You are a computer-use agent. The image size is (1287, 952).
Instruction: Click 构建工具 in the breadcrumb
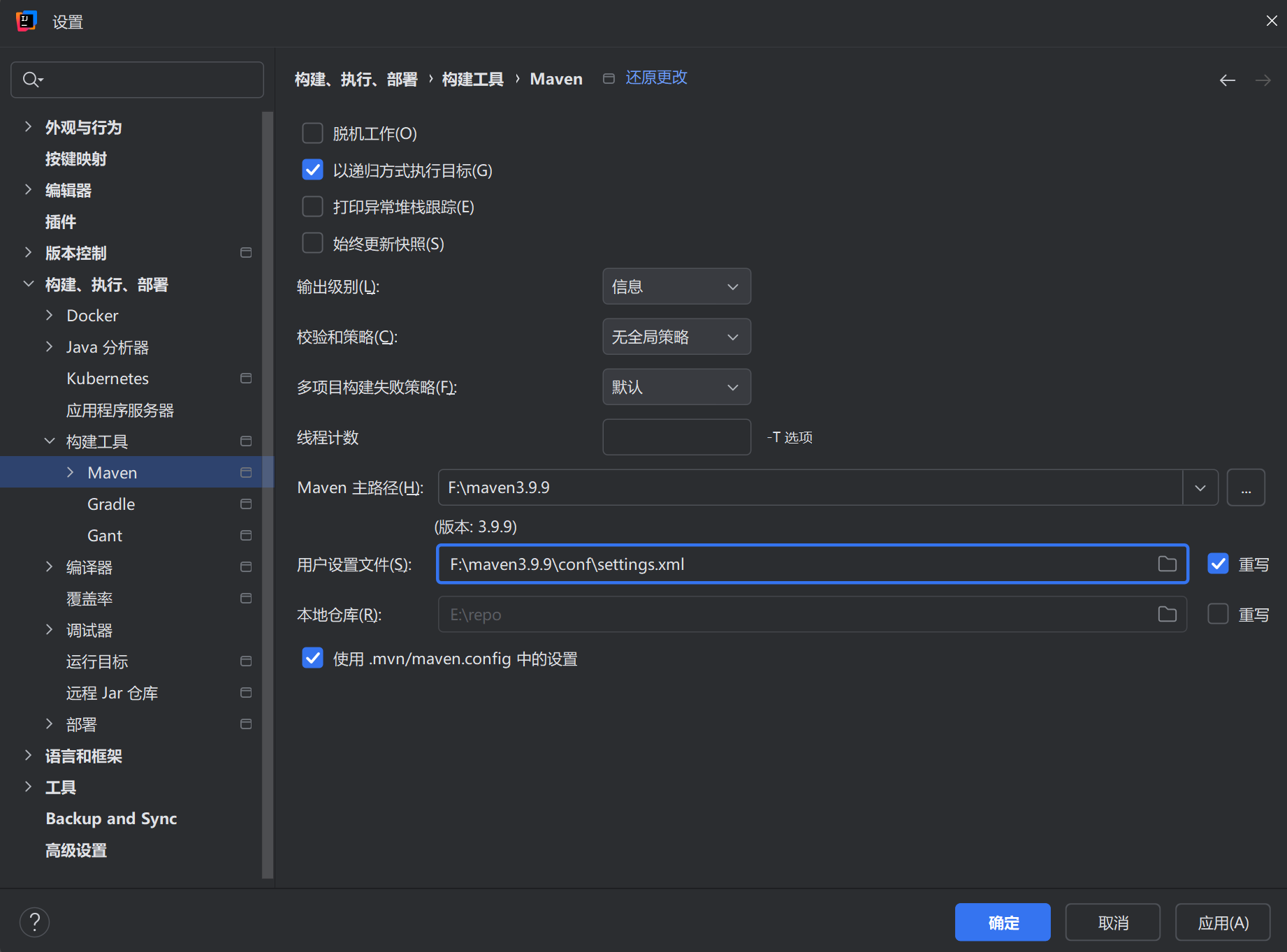473,79
